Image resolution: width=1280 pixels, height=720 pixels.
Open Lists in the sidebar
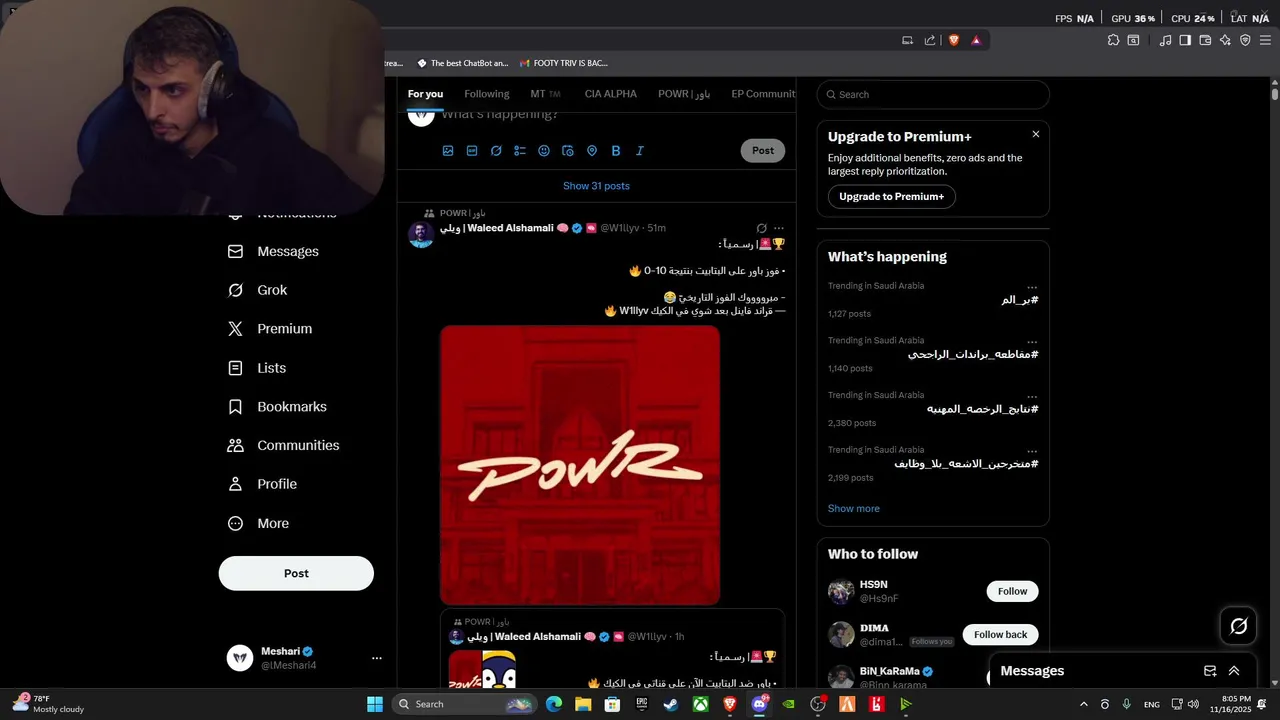(x=257, y=368)
